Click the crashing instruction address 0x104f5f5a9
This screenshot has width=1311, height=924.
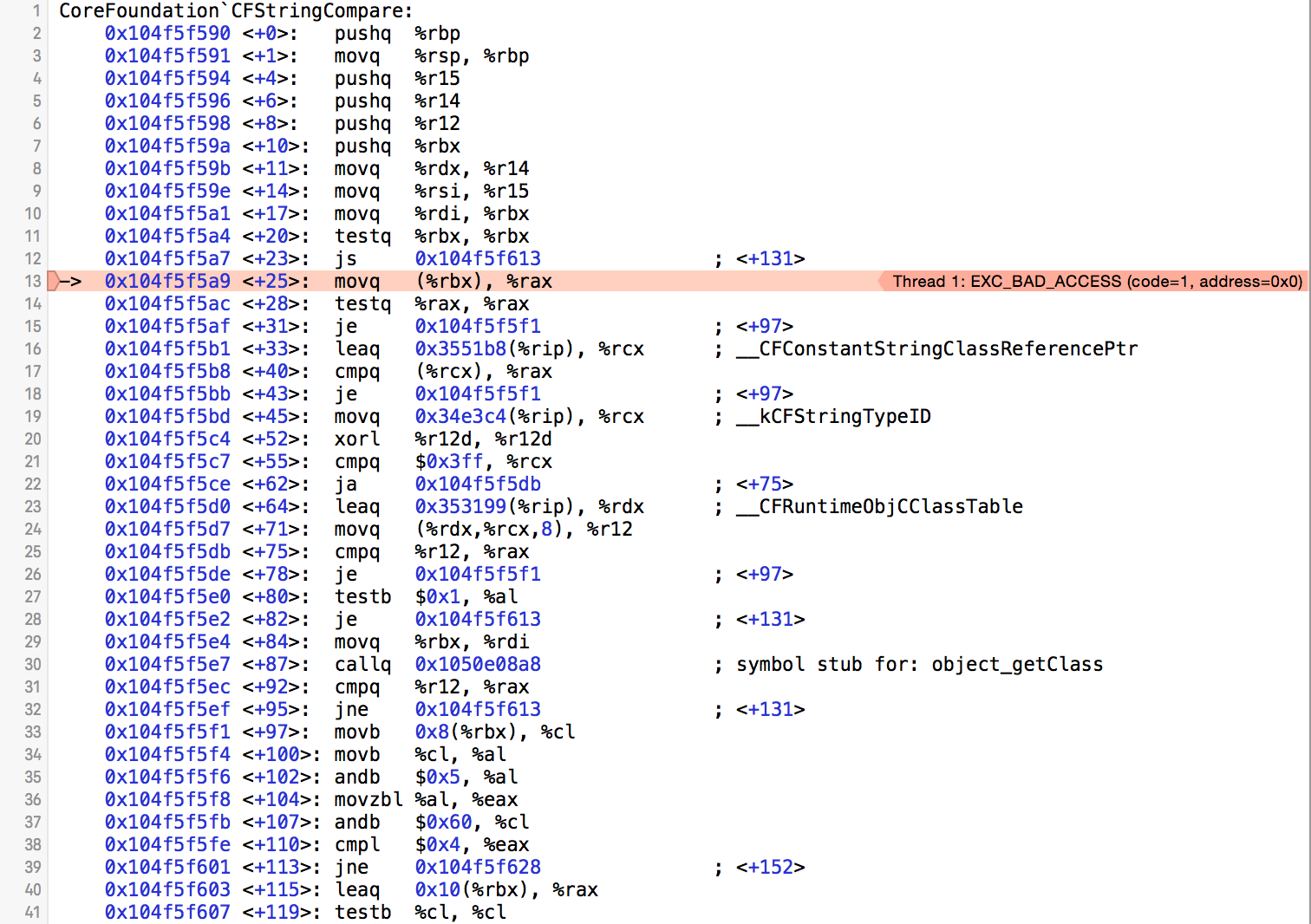167,281
